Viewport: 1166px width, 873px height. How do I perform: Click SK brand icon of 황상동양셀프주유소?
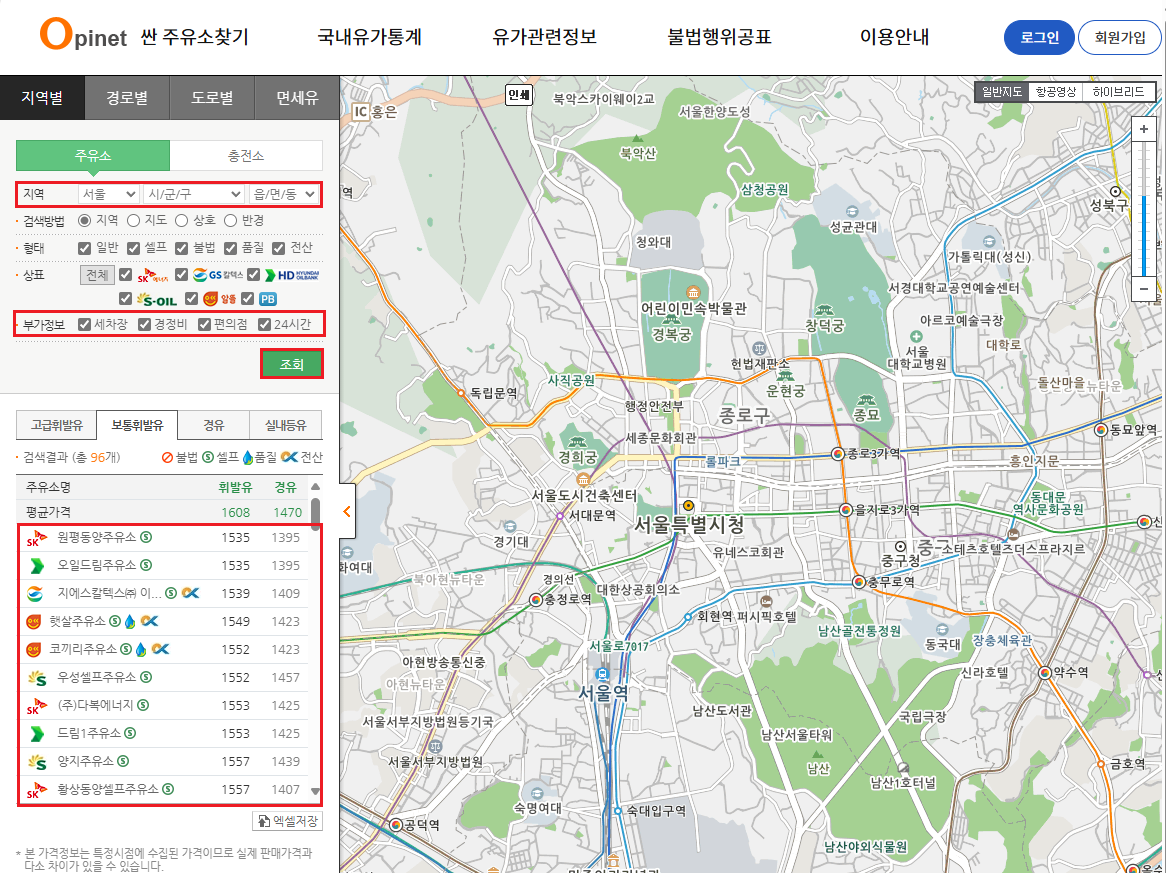coord(36,790)
